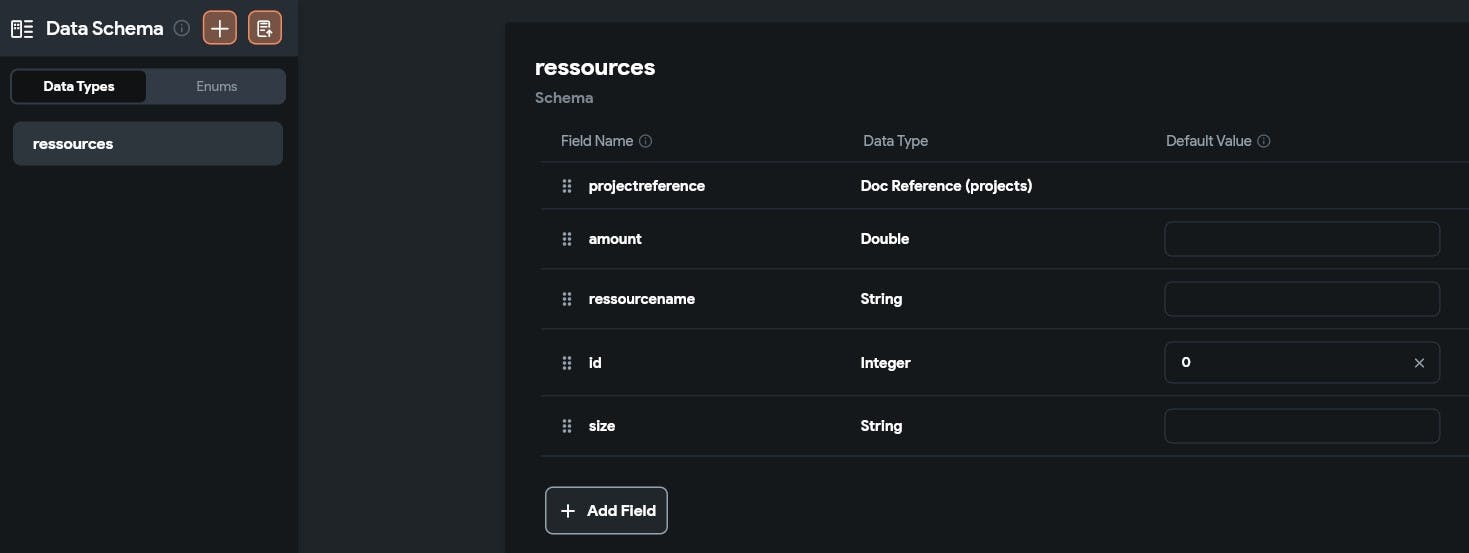Click the Data Schema info icon

[181, 28]
